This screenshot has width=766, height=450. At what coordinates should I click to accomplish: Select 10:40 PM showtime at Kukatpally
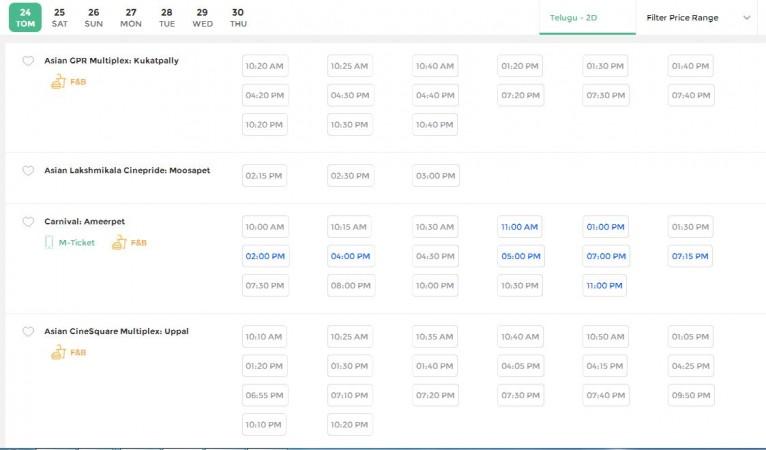(x=435, y=125)
